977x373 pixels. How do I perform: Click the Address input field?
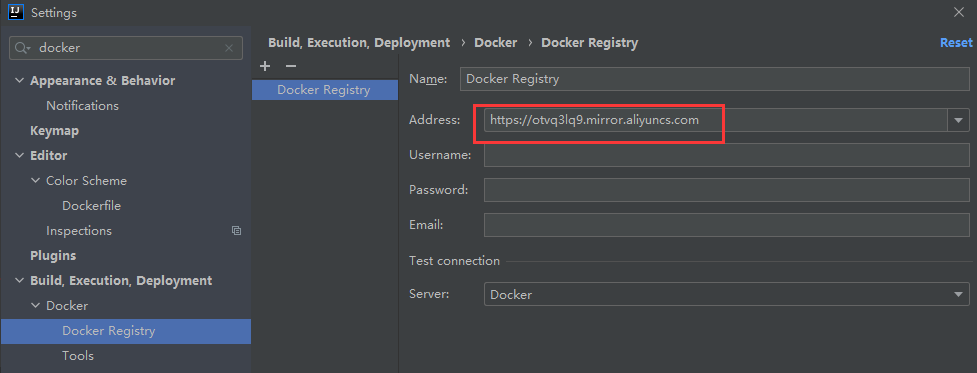tap(715, 120)
